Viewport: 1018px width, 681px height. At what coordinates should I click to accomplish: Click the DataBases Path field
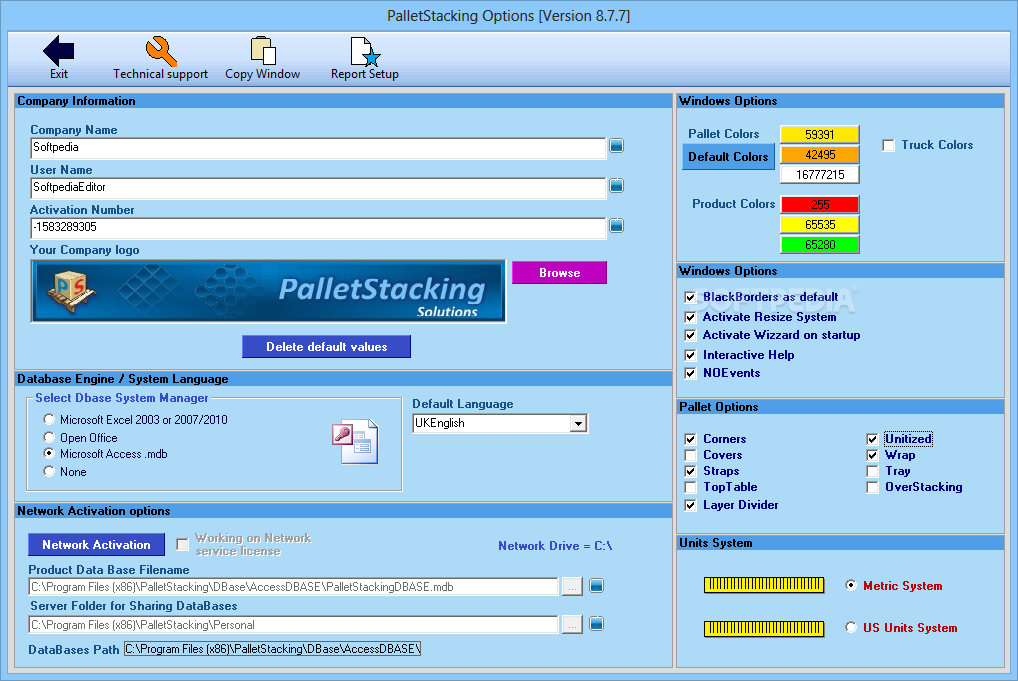pyautogui.click(x=273, y=649)
